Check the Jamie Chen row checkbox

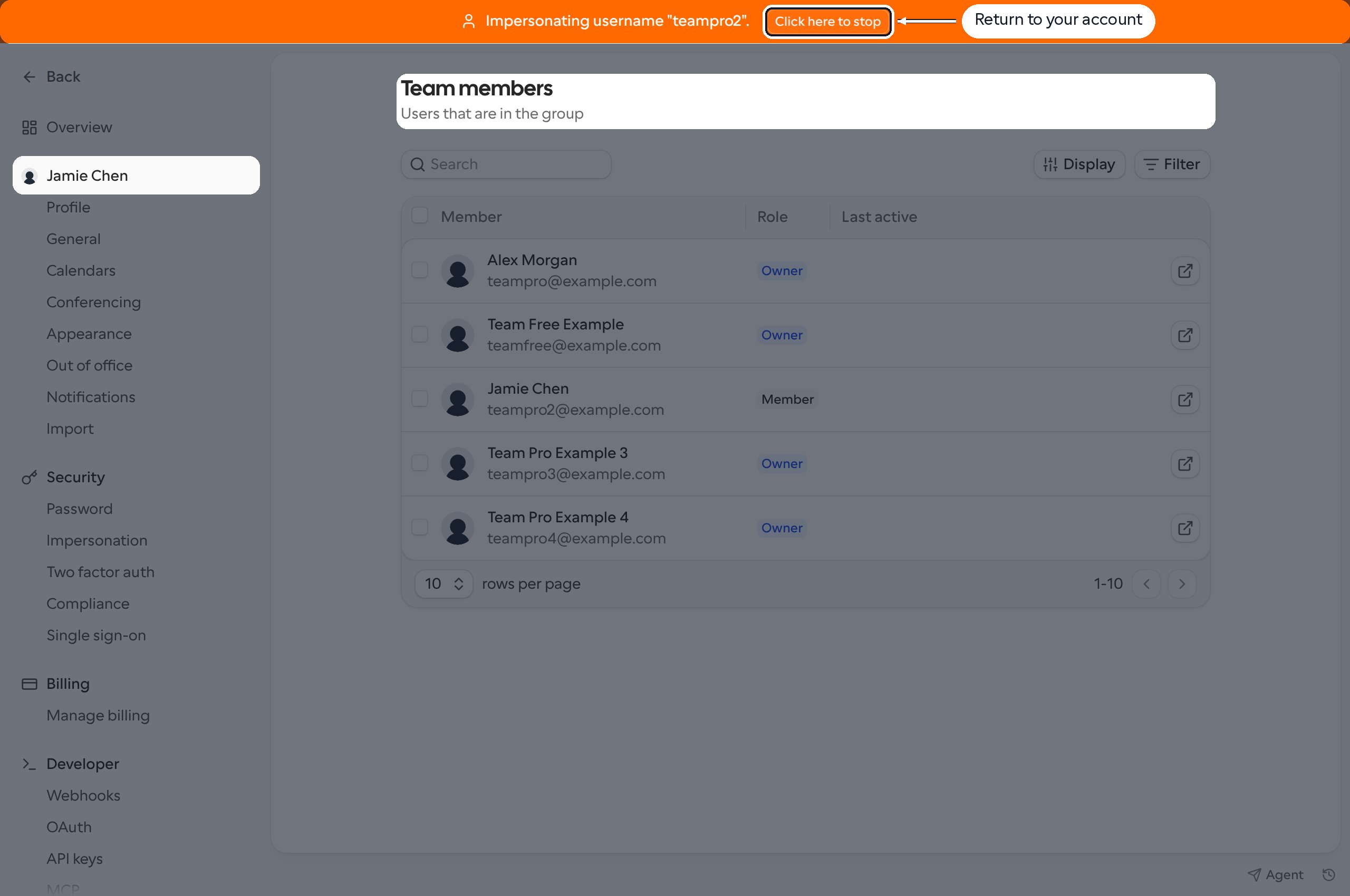420,398
